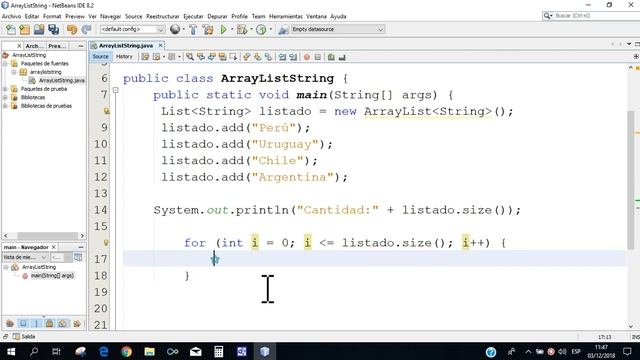640x360 pixels.
Task: Click the Toggle Highlight Search icon
Action: pyautogui.click(x=222, y=57)
